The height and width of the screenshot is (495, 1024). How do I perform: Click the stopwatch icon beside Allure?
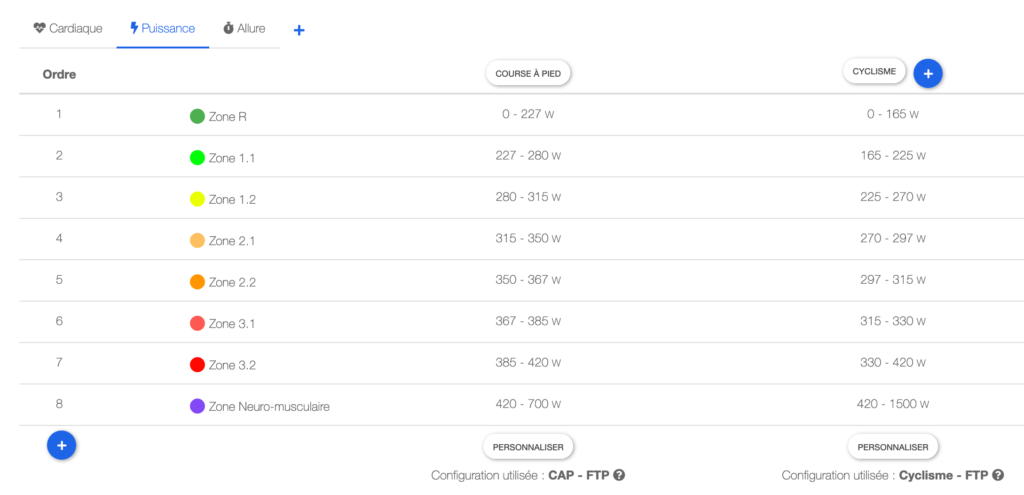pyautogui.click(x=229, y=28)
